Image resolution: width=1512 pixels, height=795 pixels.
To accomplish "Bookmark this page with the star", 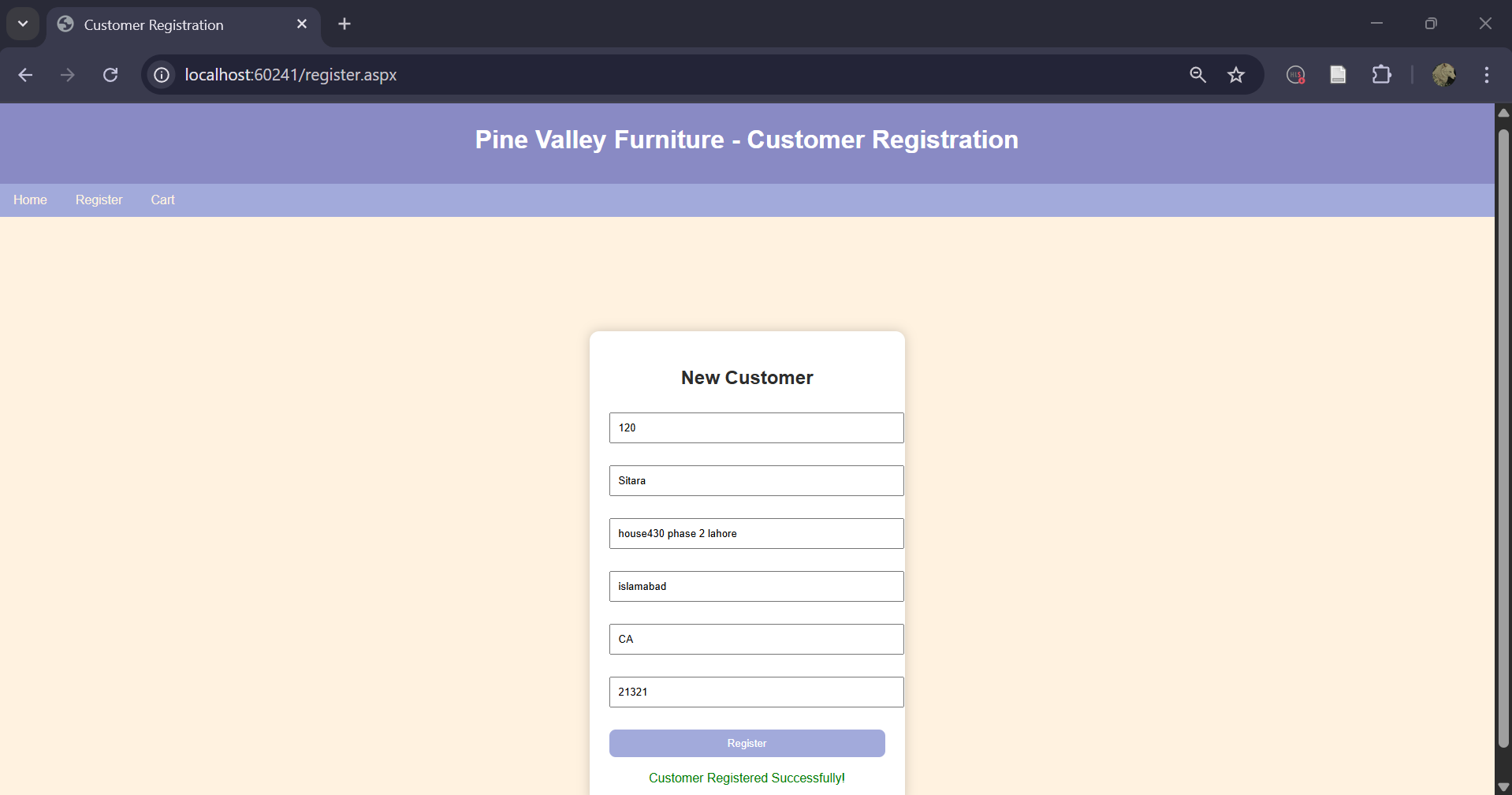I will 1236,75.
